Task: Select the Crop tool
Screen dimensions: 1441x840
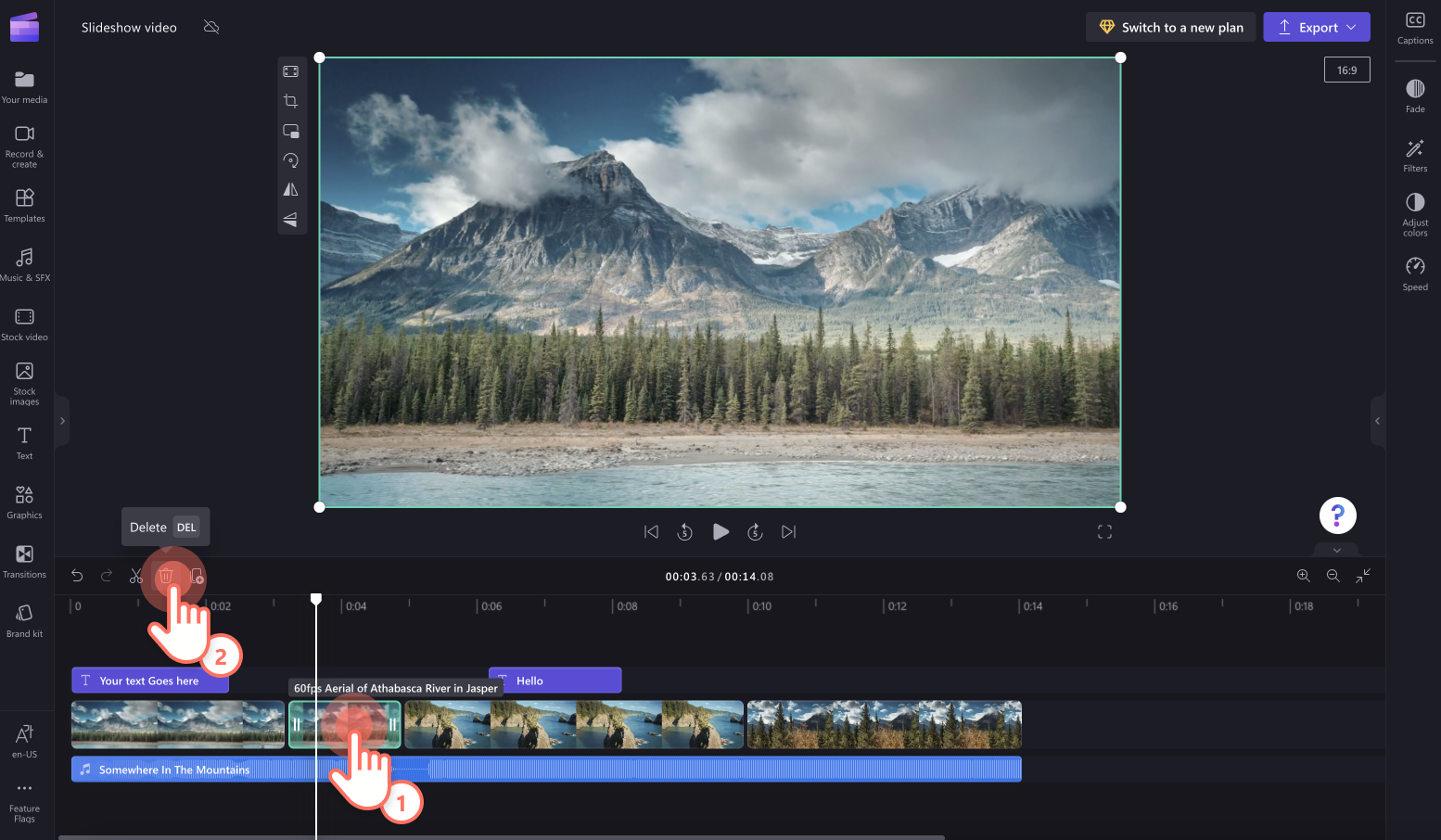Action: coord(291,100)
